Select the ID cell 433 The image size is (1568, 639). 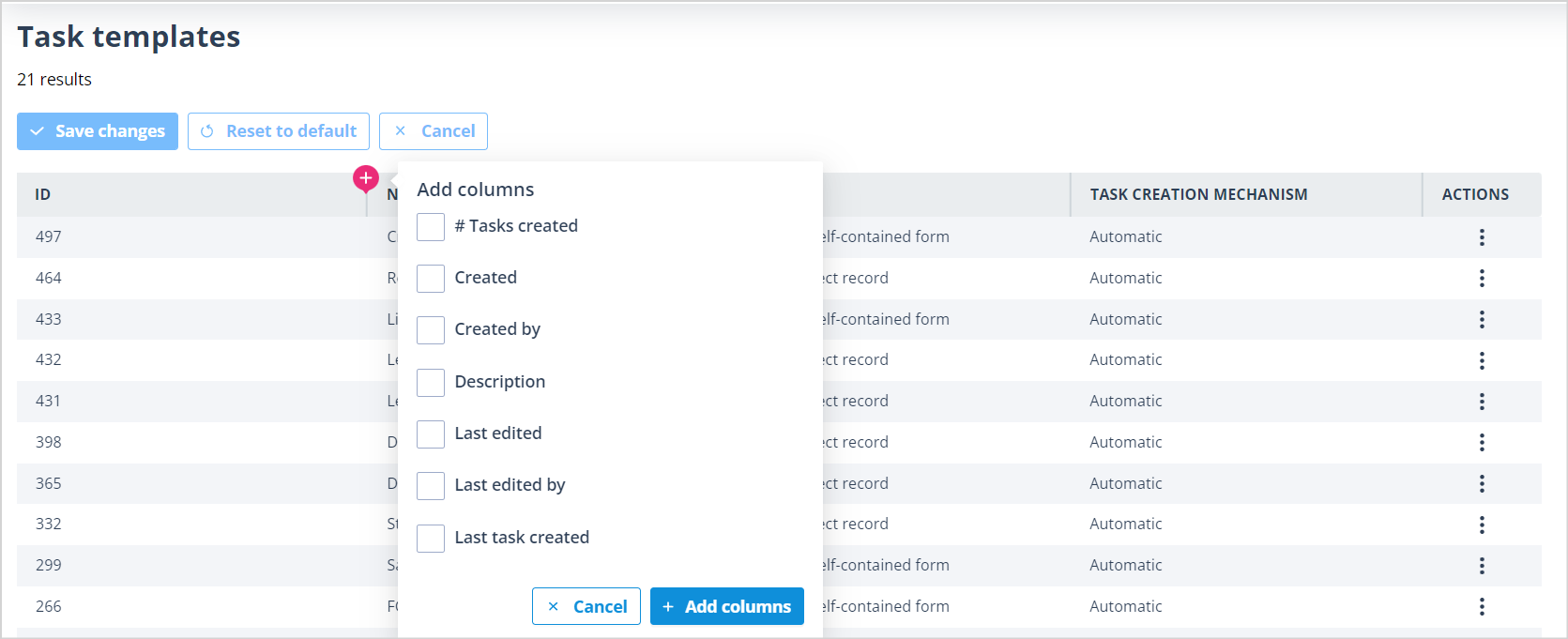point(49,319)
